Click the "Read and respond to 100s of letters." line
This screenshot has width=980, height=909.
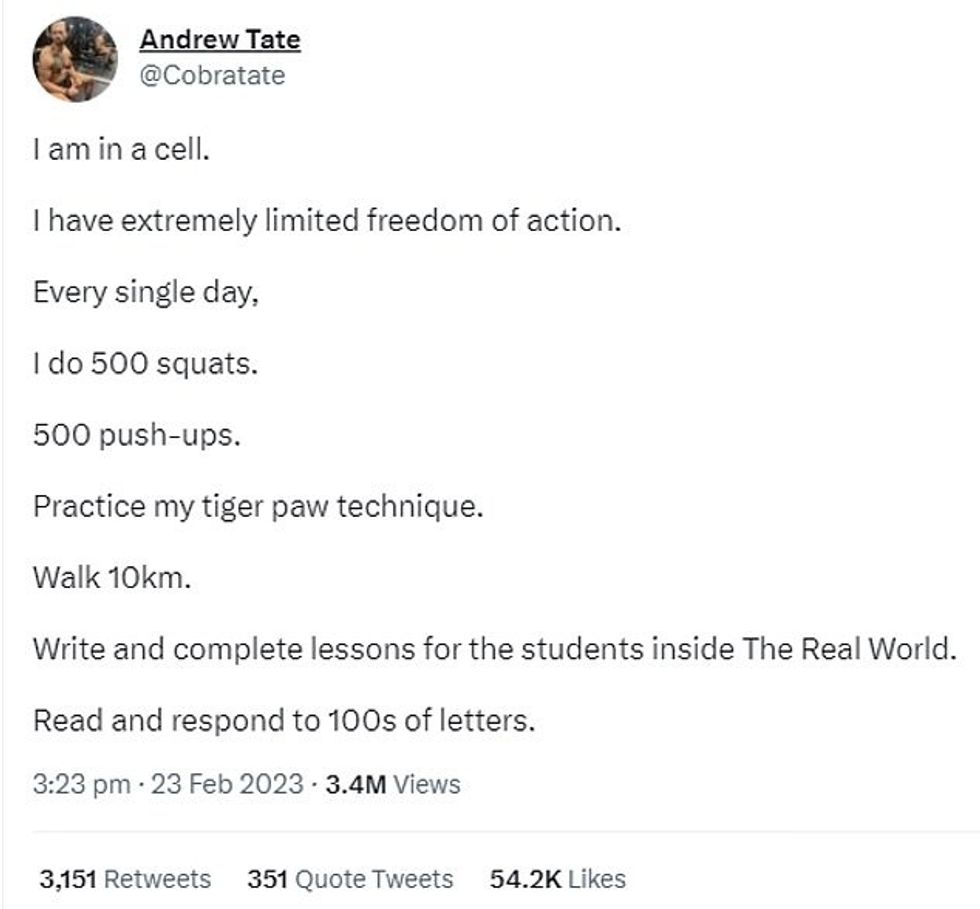[x=284, y=719]
